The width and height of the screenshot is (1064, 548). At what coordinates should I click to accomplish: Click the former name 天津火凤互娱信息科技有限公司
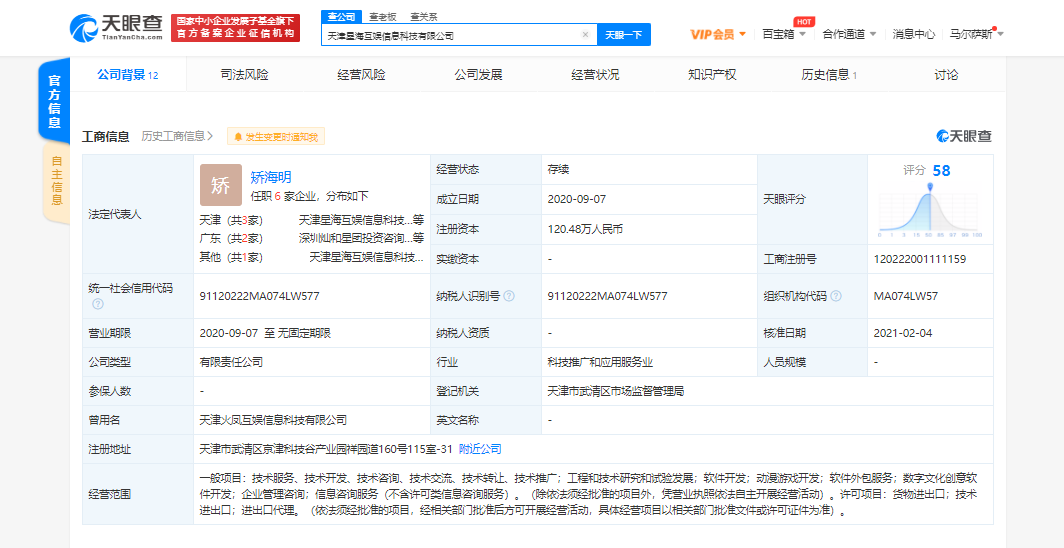point(273,420)
